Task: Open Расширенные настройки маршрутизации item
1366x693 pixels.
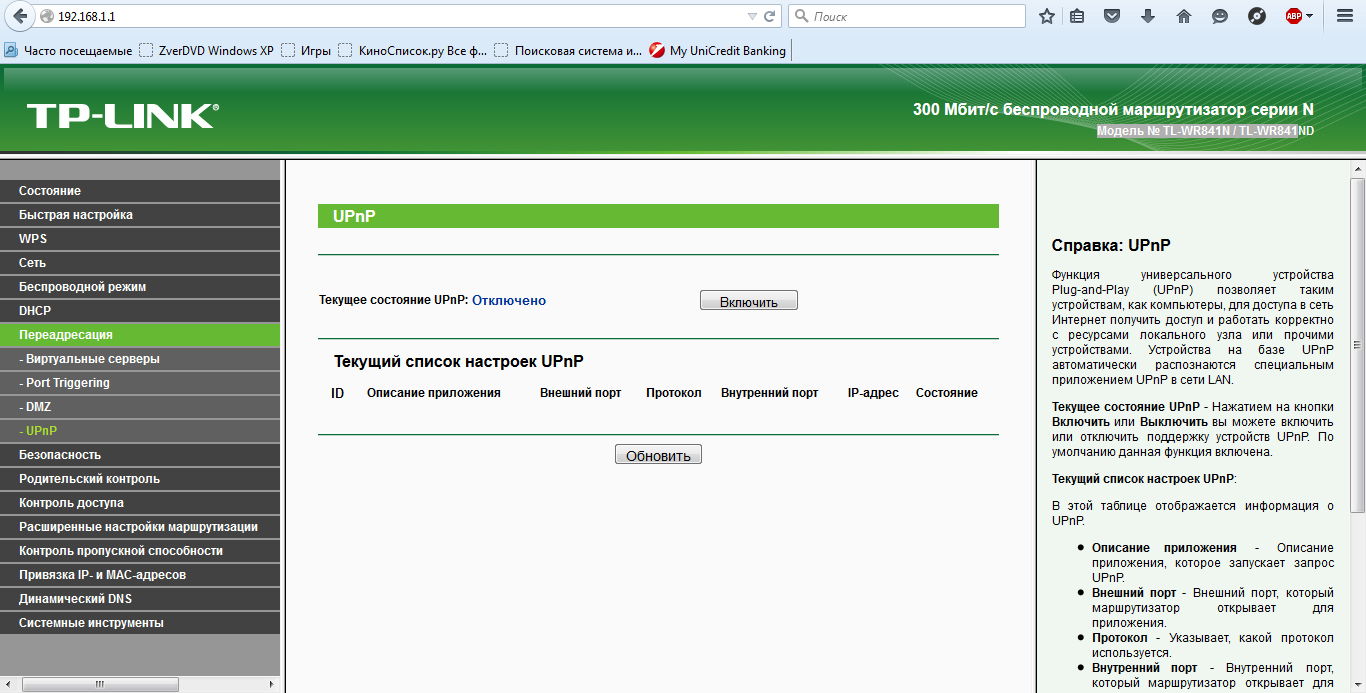Action: (x=140, y=527)
